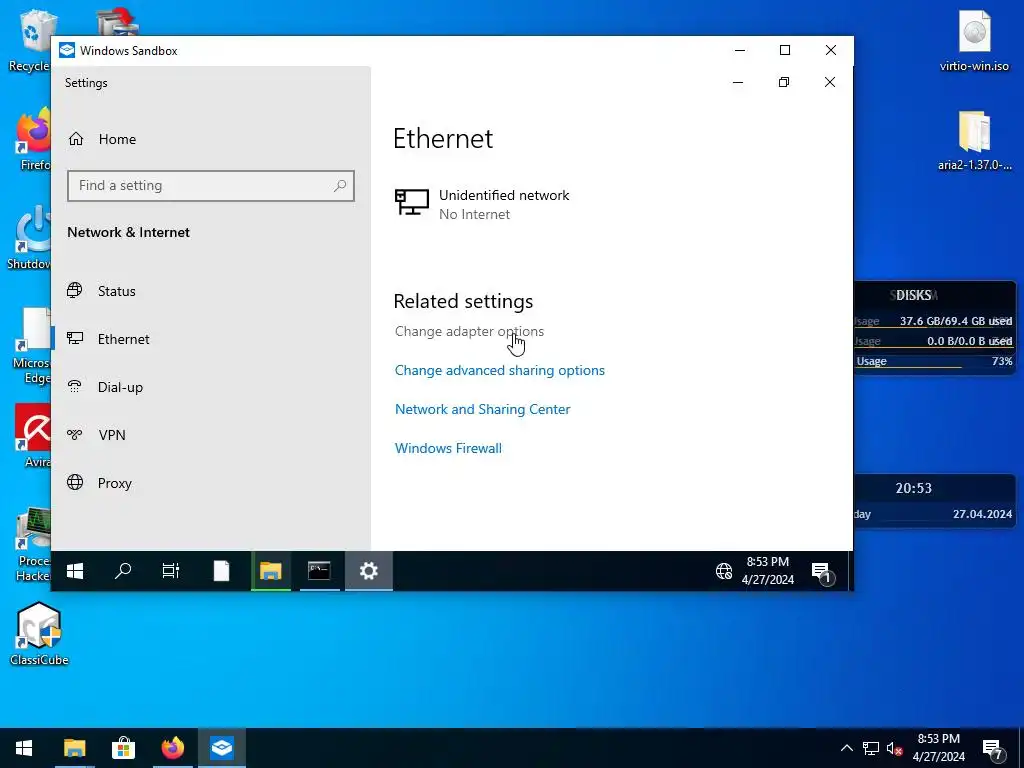Select the ClassiCube desktop shortcut
The width and height of the screenshot is (1024, 768).
39,634
